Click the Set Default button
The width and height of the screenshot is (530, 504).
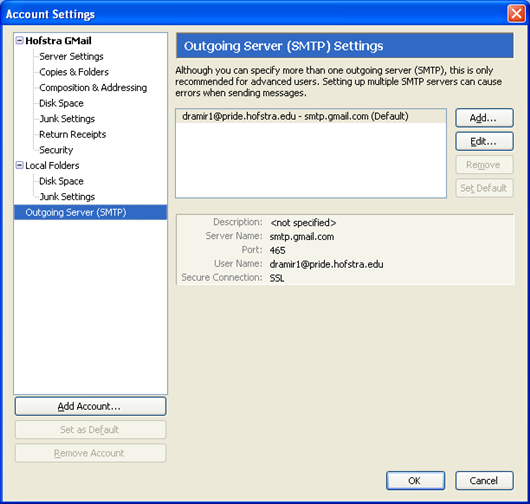484,188
